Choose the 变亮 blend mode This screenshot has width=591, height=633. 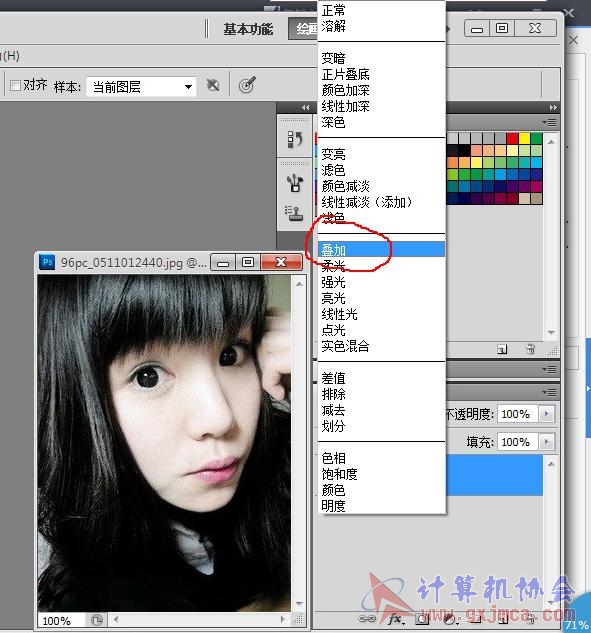tap(381, 154)
